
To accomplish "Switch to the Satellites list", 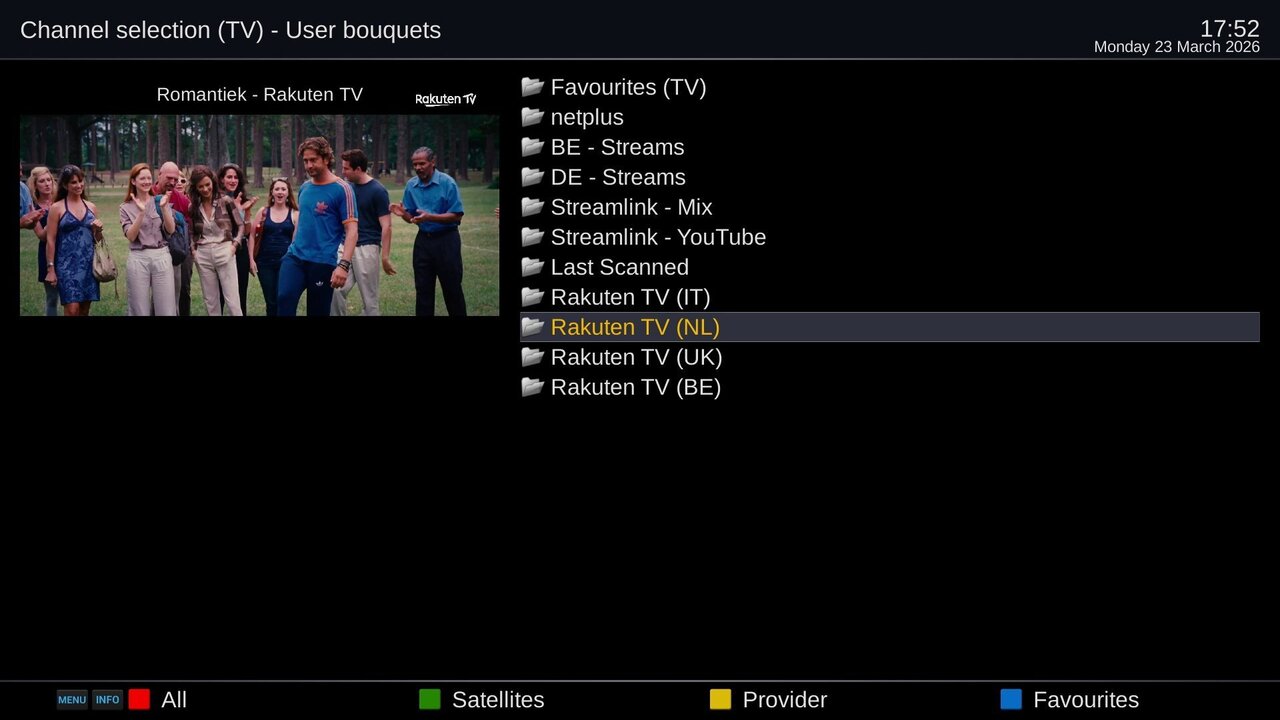I will (x=498, y=700).
